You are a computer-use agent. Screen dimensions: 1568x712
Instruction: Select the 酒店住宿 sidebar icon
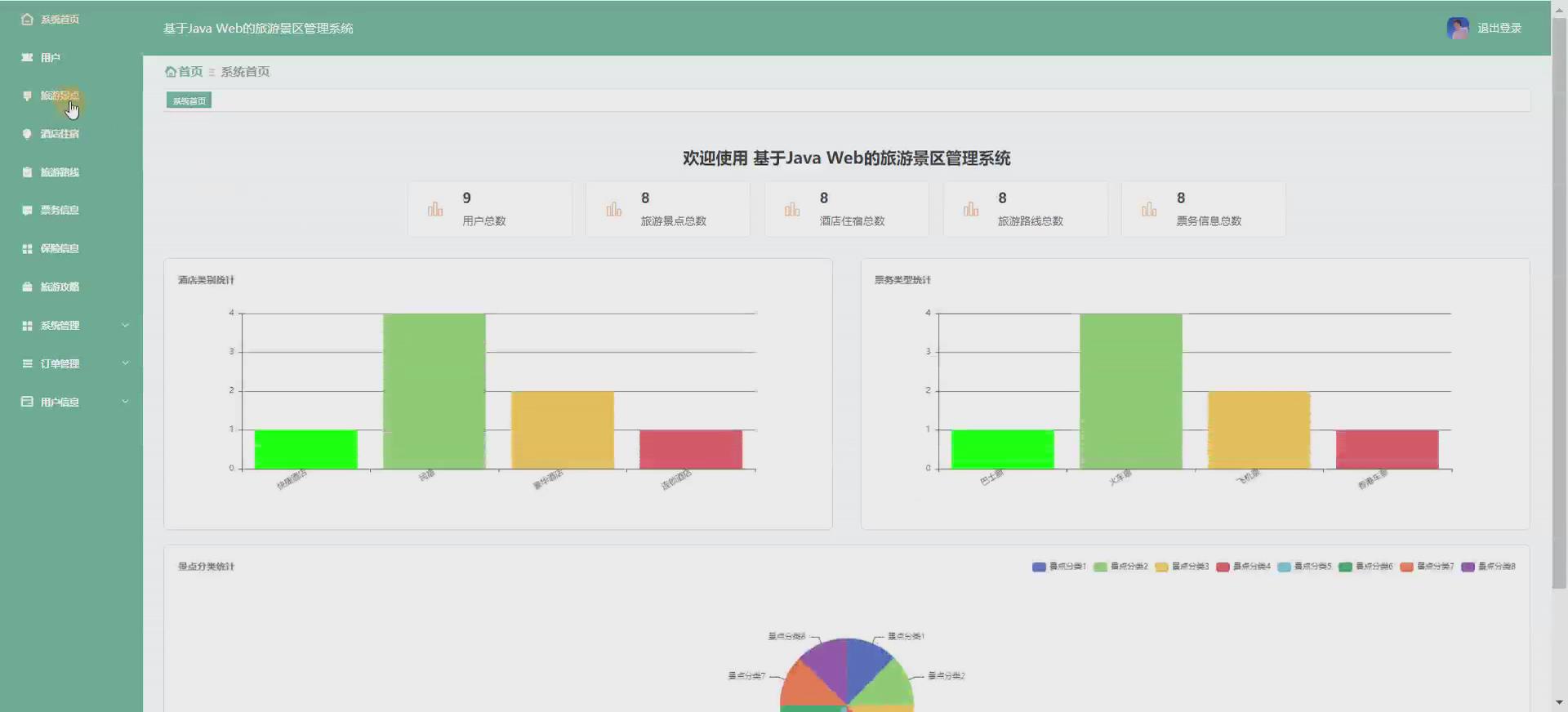[x=27, y=134]
